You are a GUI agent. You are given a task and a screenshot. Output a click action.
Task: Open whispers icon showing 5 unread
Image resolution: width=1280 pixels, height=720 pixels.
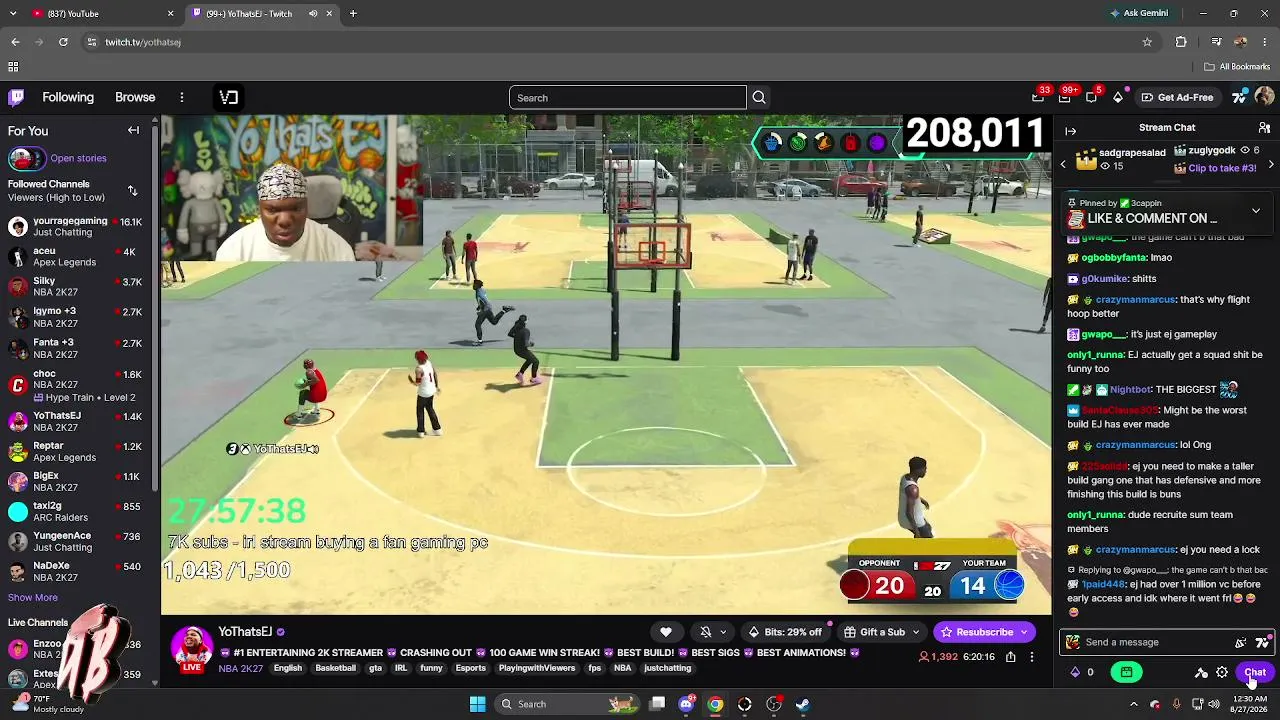(1091, 97)
